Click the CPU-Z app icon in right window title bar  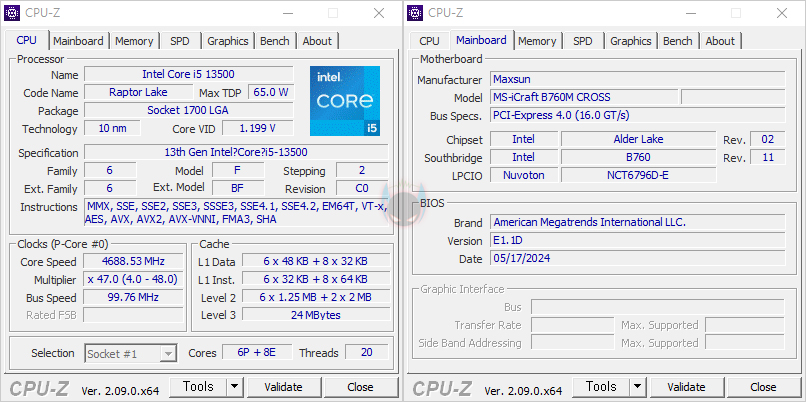point(415,12)
